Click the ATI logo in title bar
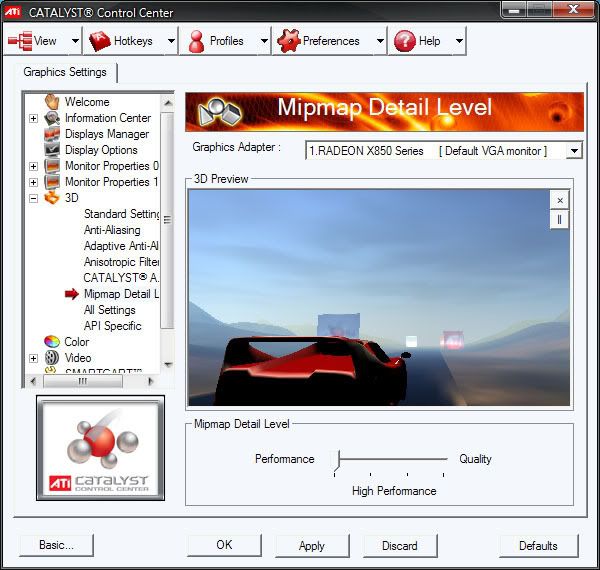 click(x=12, y=12)
